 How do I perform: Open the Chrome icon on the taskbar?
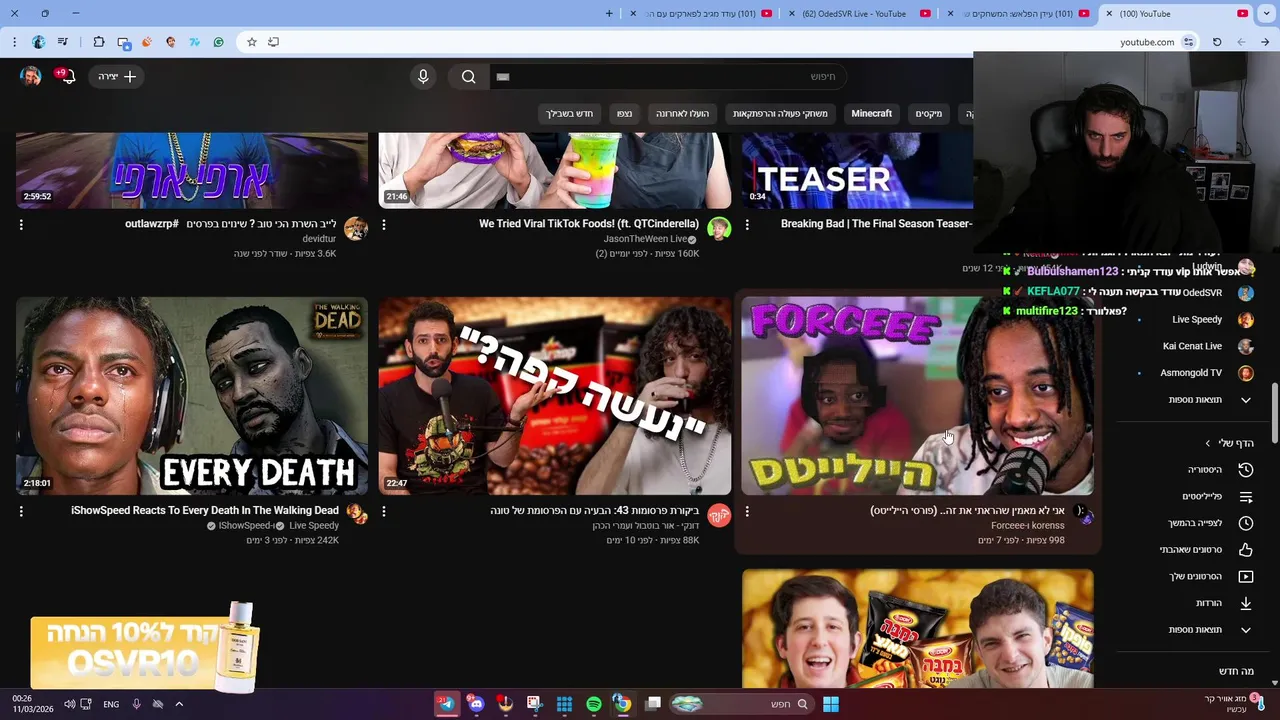(622, 704)
